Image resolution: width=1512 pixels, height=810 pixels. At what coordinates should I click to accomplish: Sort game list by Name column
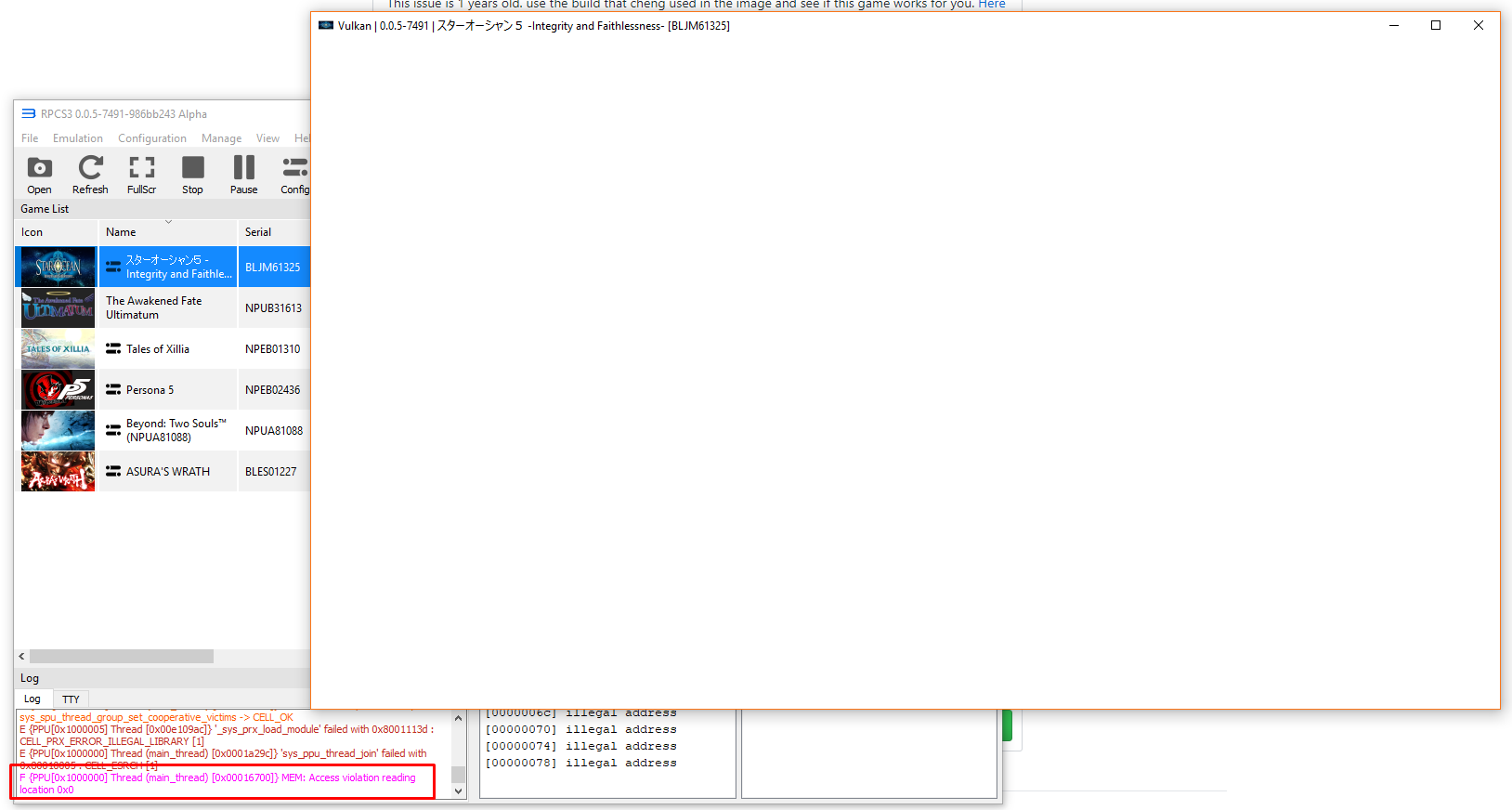click(167, 232)
